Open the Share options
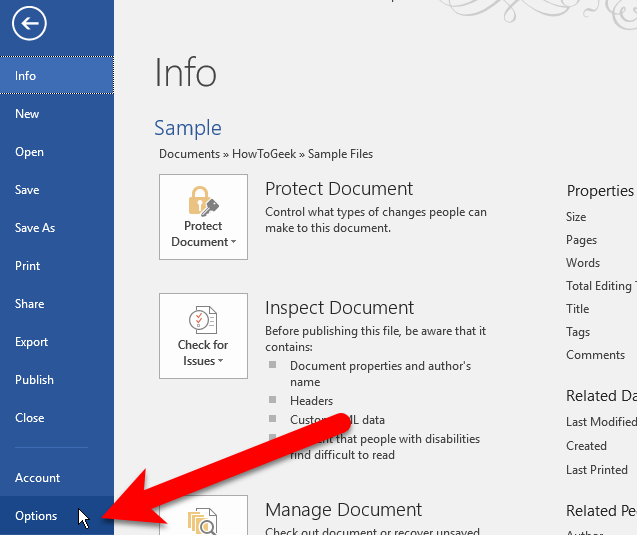The image size is (637, 535). click(30, 304)
